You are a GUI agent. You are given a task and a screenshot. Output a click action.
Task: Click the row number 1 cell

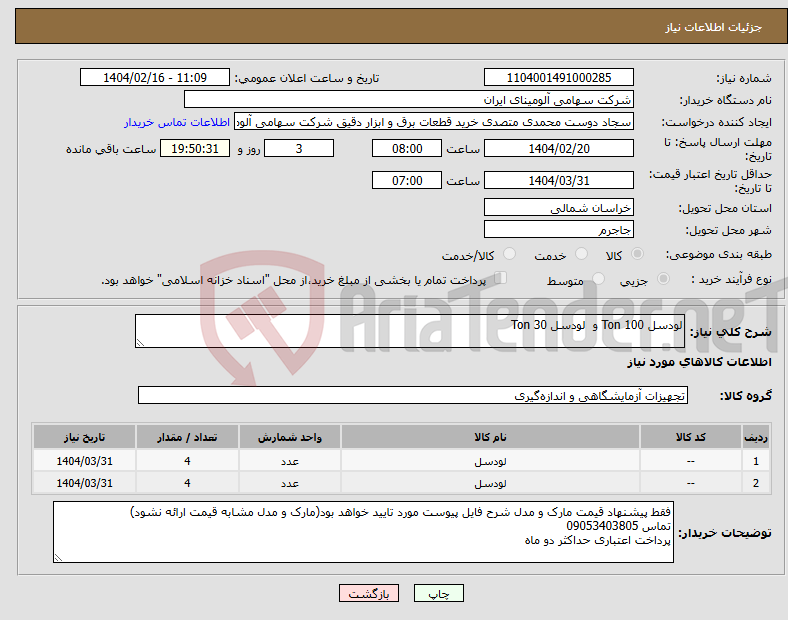(756, 461)
